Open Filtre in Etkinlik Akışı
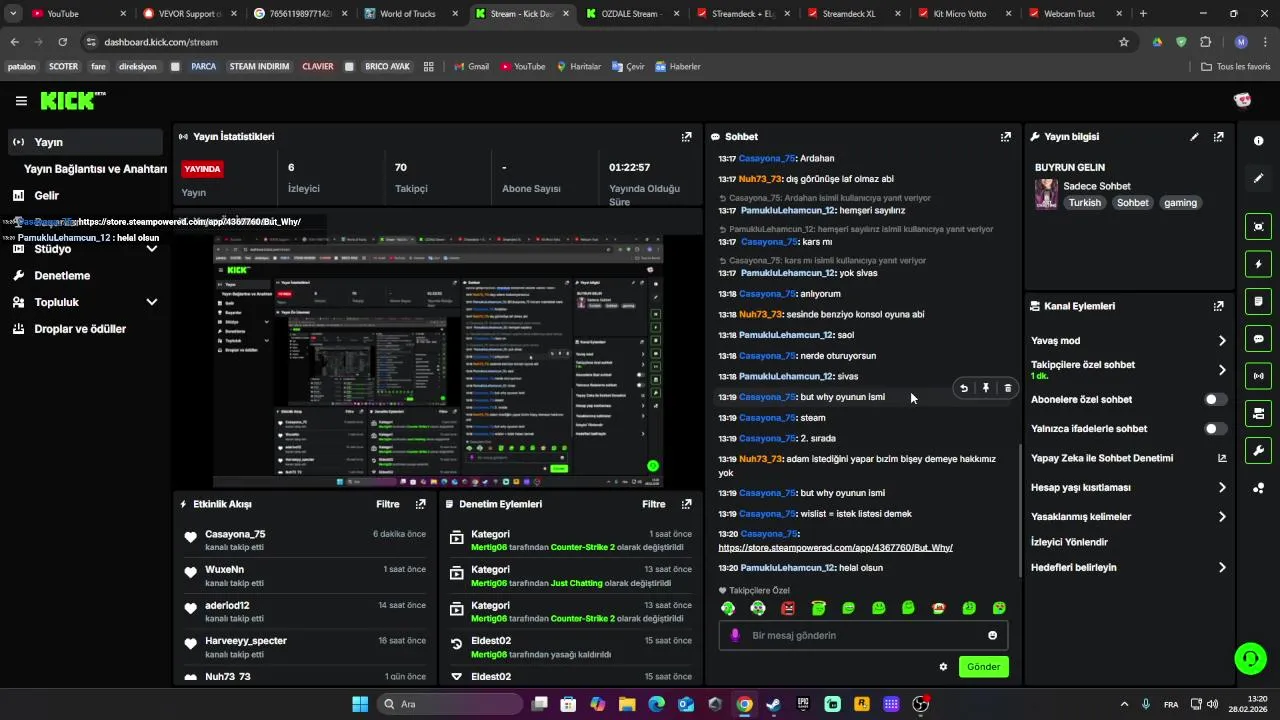Viewport: 1280px width, 720px height. 388,504
